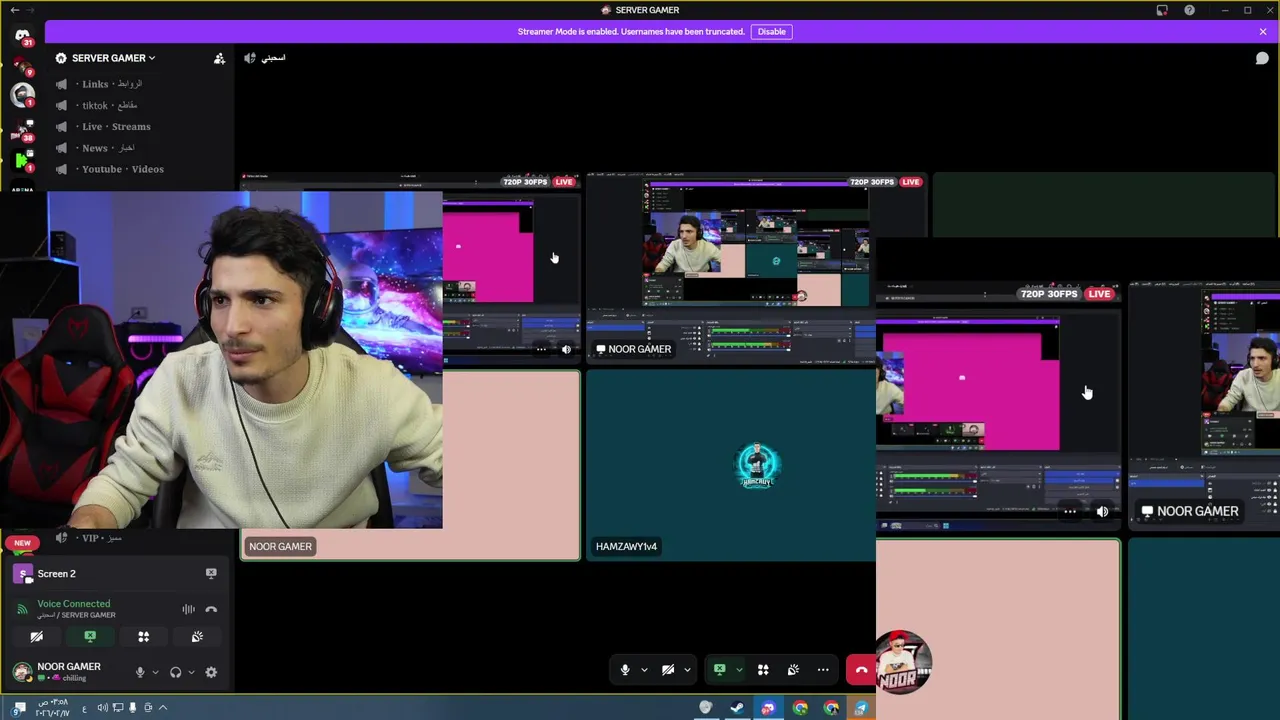Screen dimensions: 1280x720
Task: Open the soundboard icon in the voice panel
Action: tap(197, 637)
